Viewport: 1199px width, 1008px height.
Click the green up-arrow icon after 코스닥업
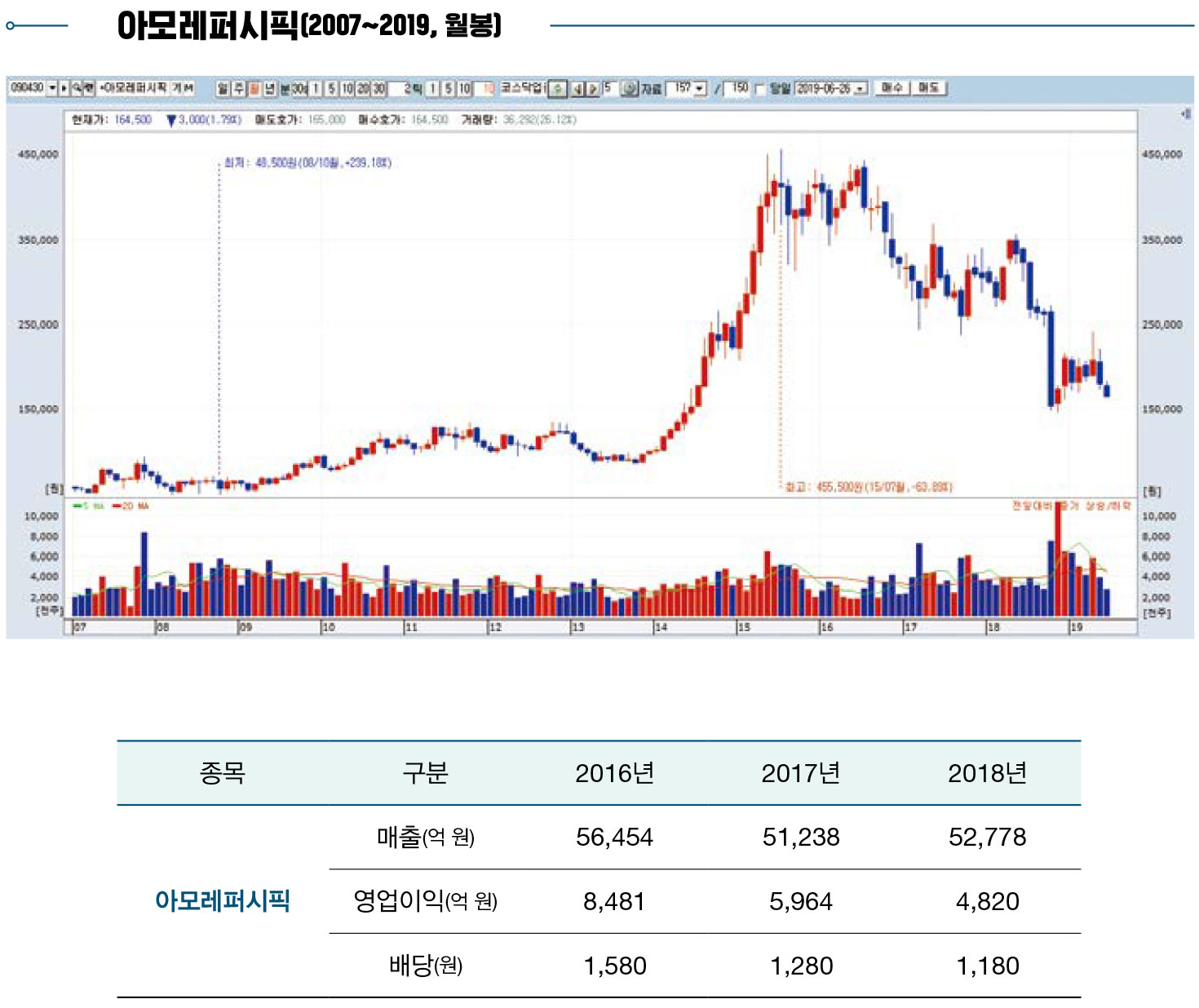[x=557, y=88]
